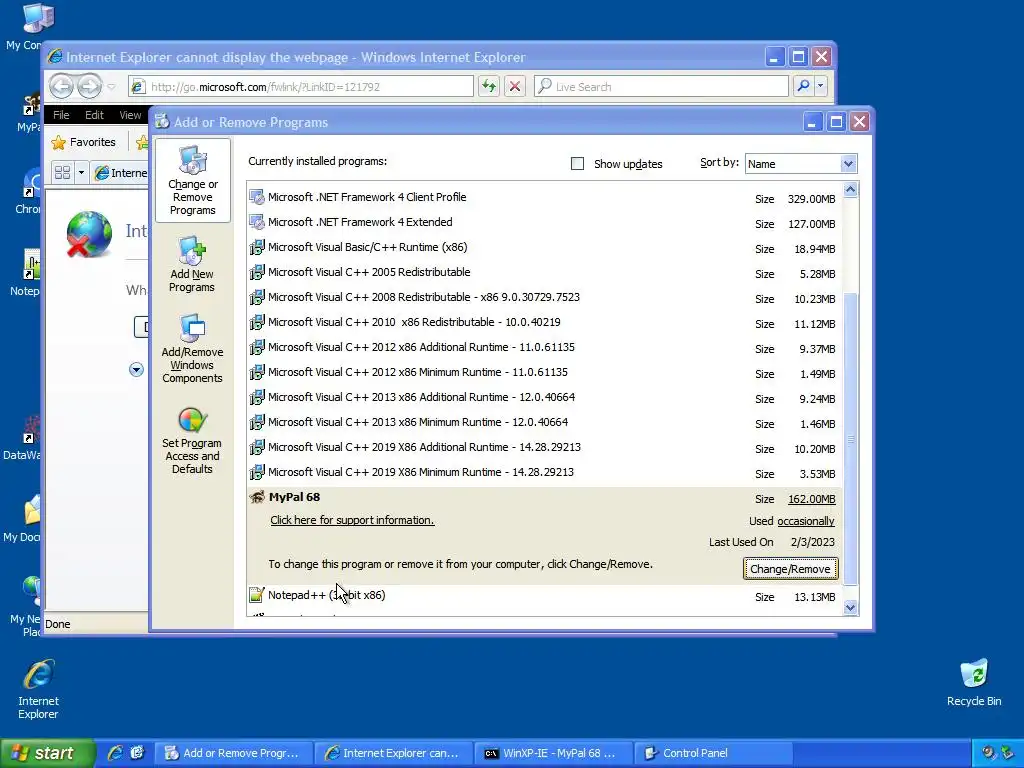
Task: Click Microsoft .NET Framework 4 Client Profile icon
Action: click(257, 197)
